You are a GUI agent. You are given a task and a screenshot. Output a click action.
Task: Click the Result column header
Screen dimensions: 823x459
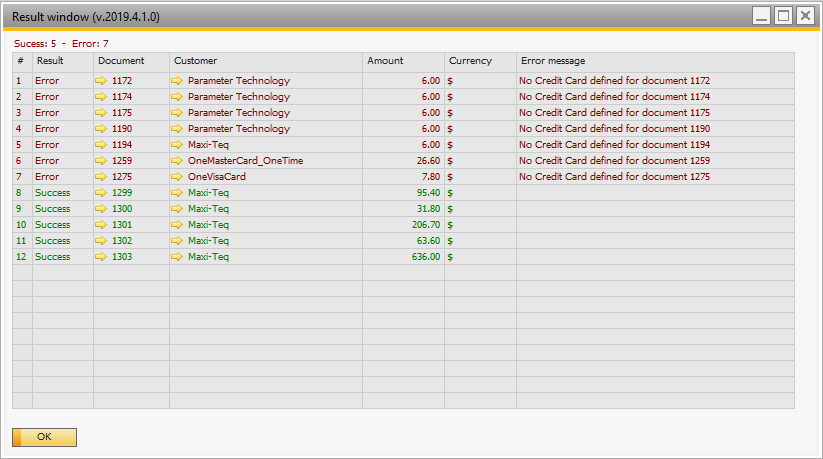63,61
